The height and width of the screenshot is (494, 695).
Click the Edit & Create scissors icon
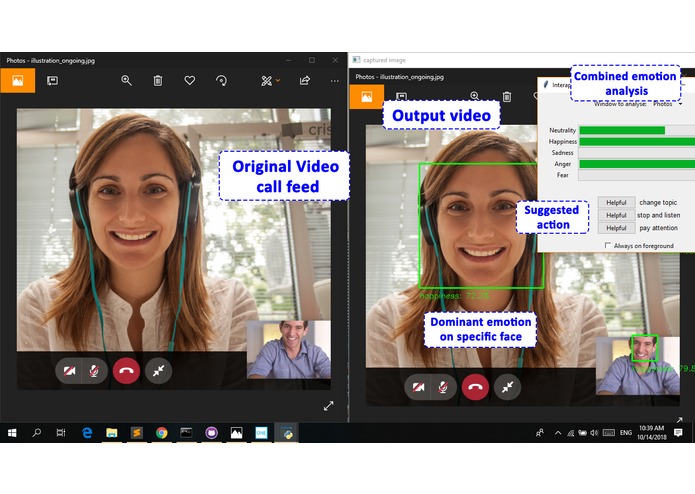pyautogui.click(x=266, y=81)
